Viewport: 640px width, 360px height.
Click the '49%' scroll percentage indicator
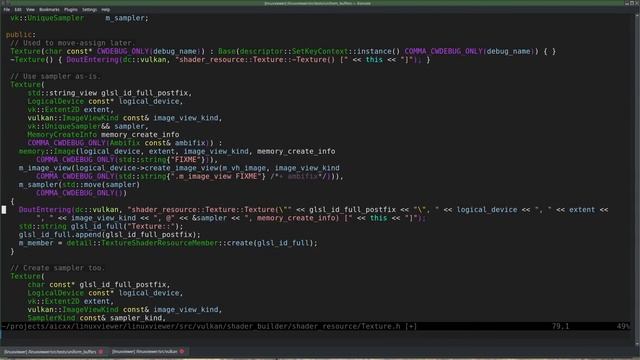point(623,326)
